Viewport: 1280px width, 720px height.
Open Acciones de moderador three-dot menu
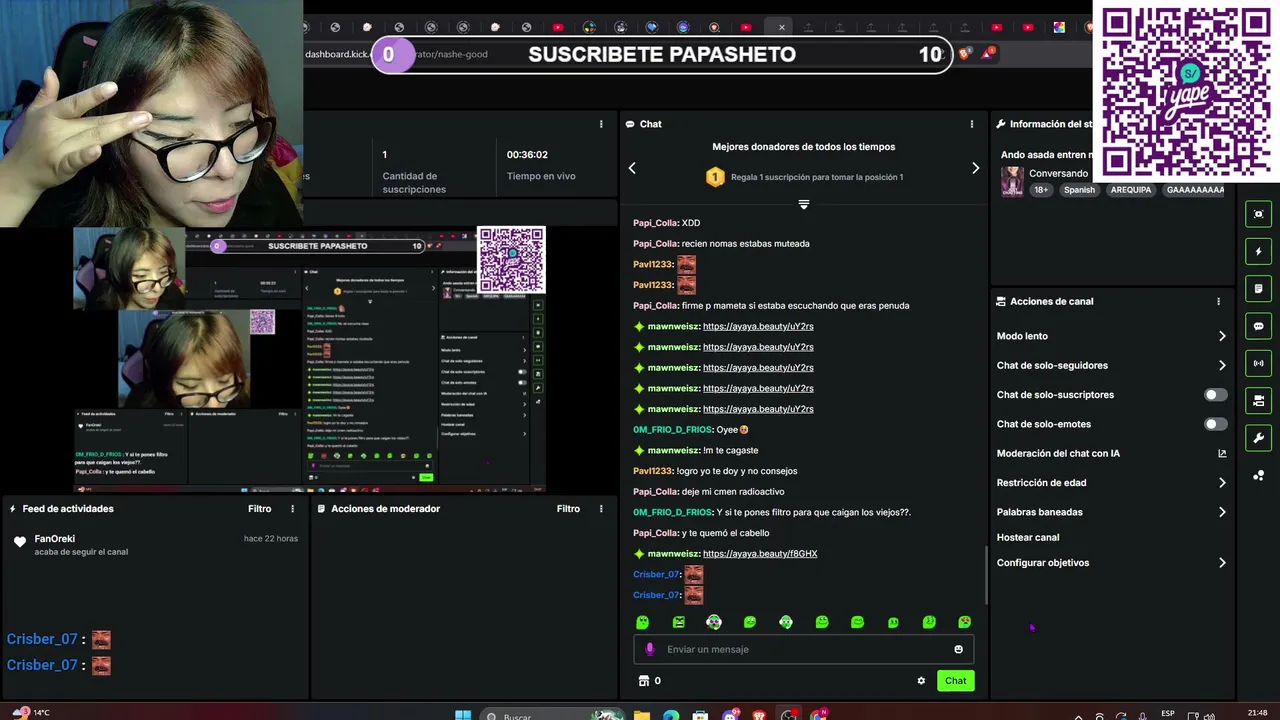(601, 509)
